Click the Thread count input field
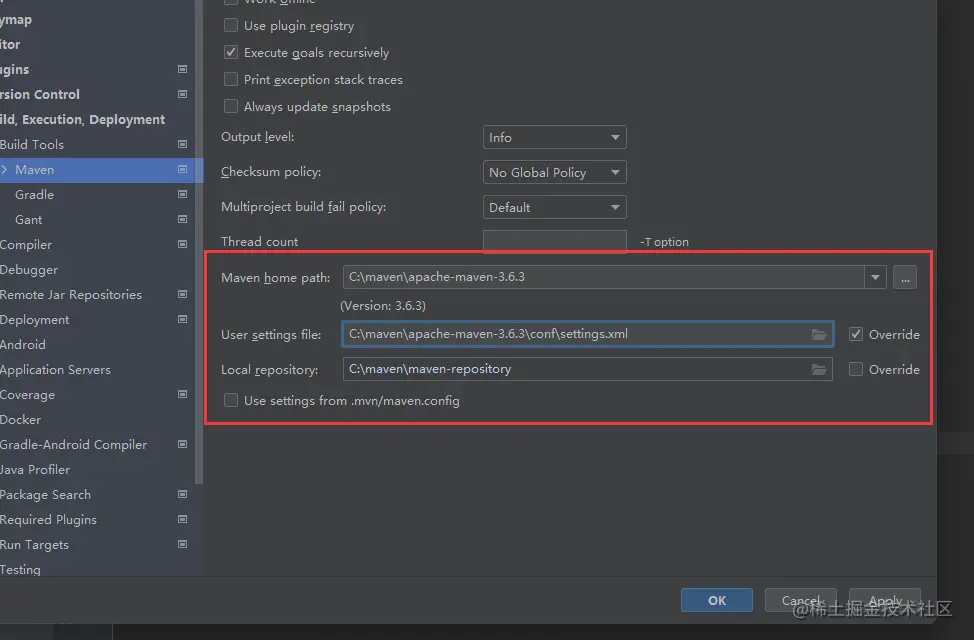 (x=555, y=241)
